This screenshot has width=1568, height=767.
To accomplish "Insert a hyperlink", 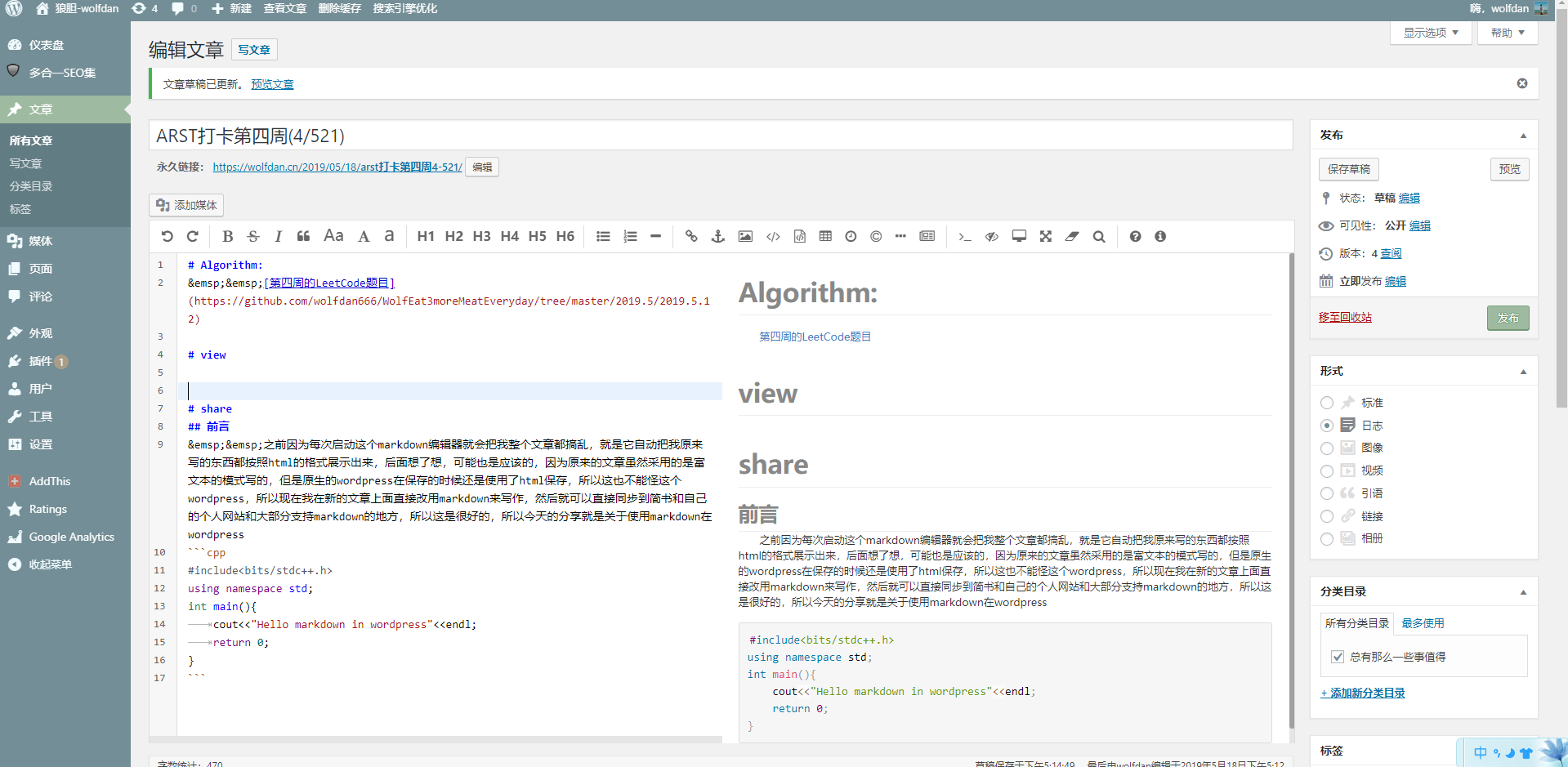I will [691, 237].
